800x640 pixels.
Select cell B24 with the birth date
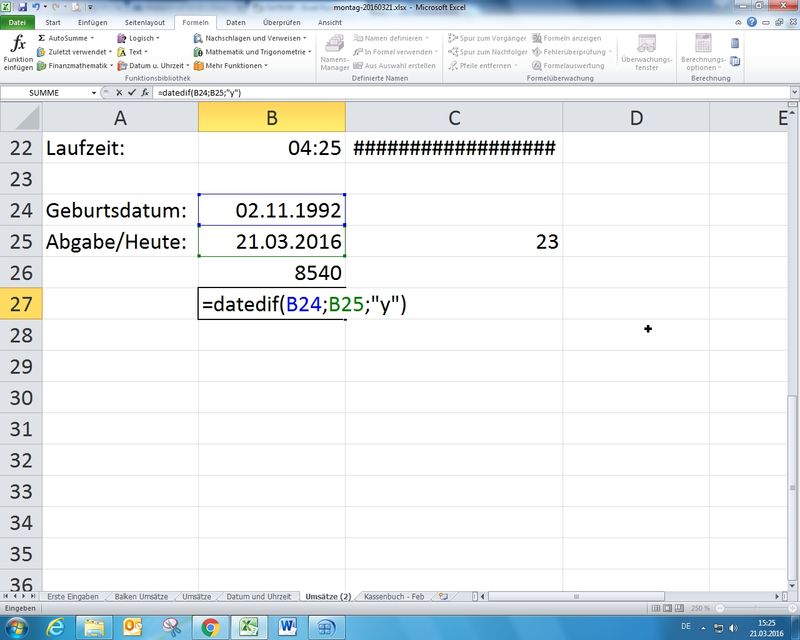pyautogui.click(x=272, y=210)
